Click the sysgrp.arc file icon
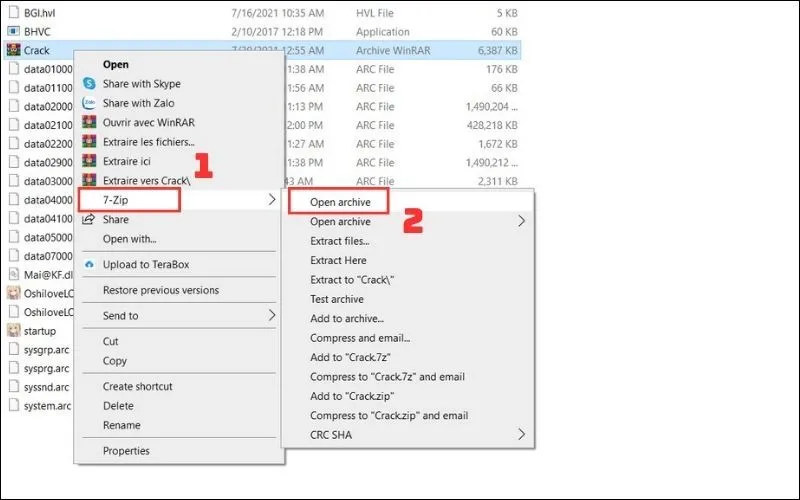The width and height of the screenshot is (800, 500). tap(14, 349)
